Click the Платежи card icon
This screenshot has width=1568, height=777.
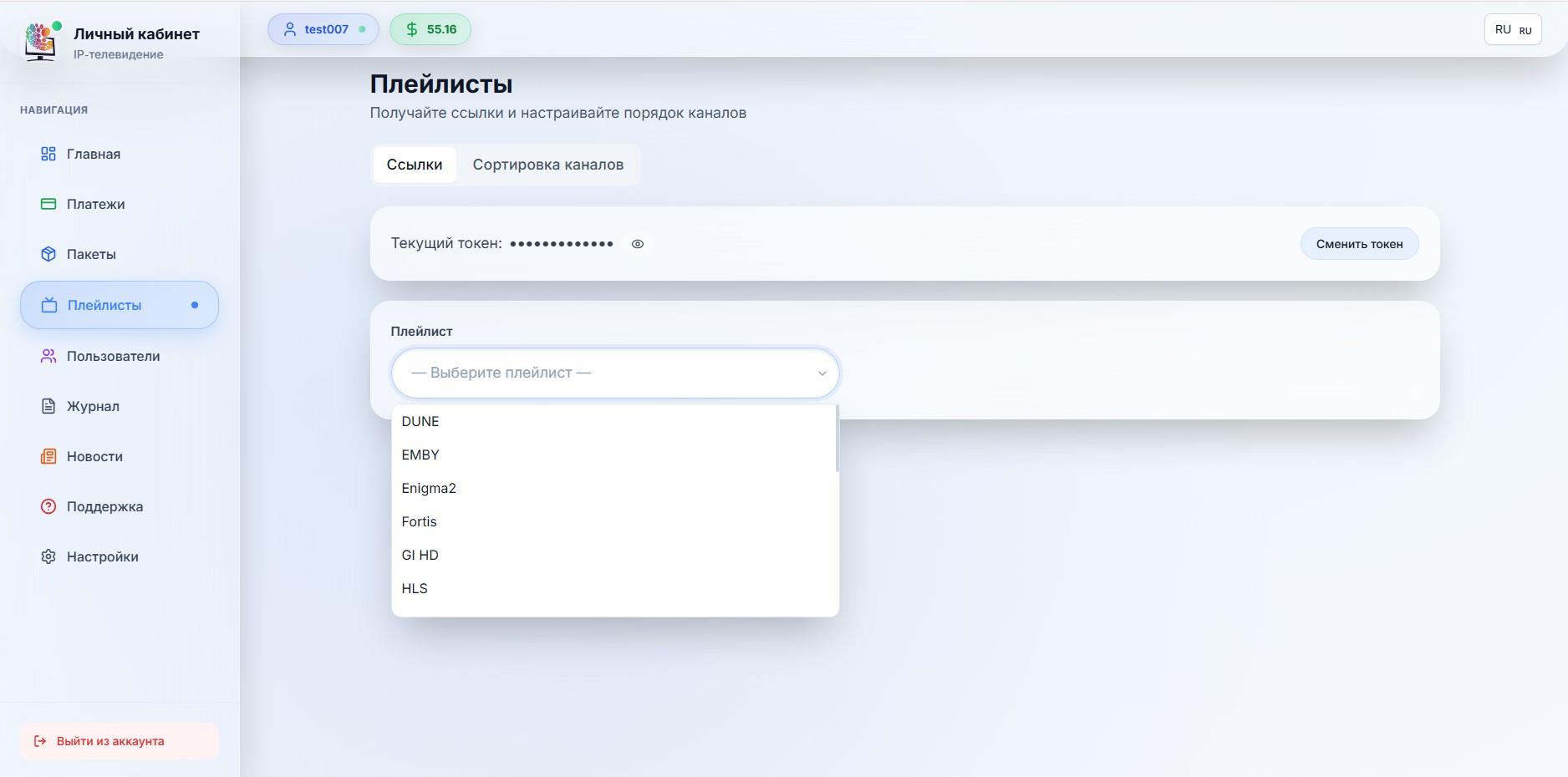pyautogui.click(x=48, y=204)
